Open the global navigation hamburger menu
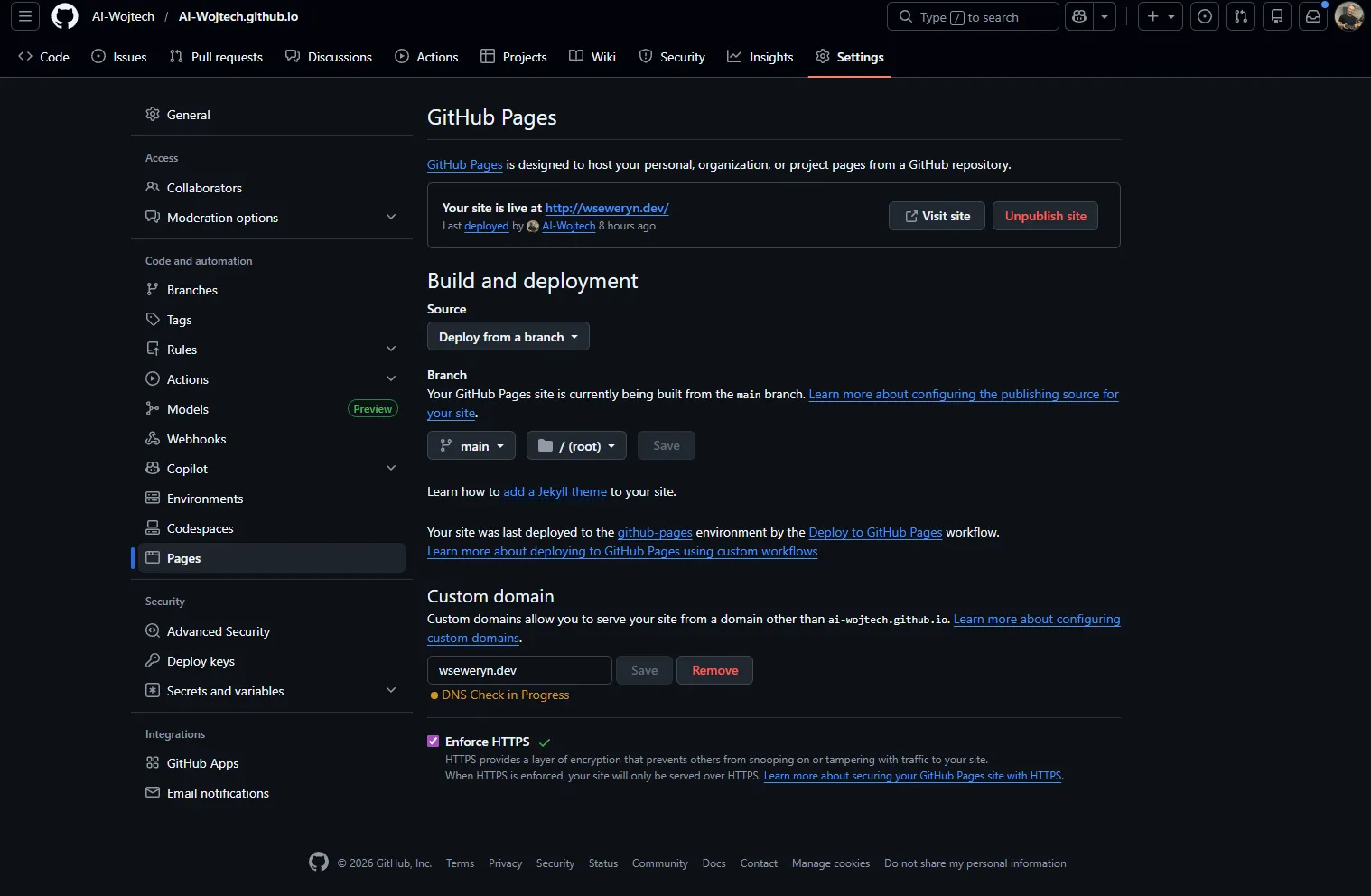The height and width of the screenshot is (896, 1371). (x=24, y=16)
